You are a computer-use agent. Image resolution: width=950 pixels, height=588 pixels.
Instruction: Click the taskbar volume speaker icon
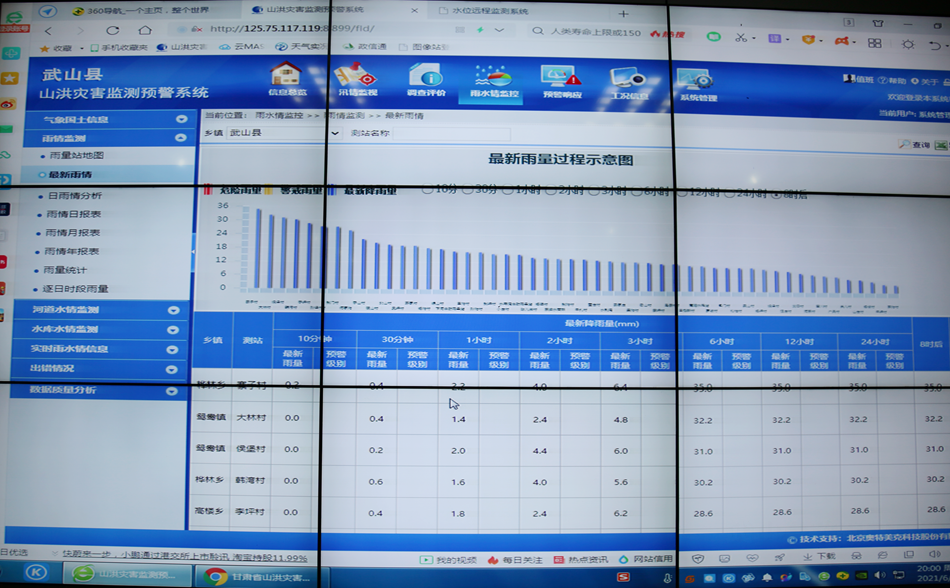880,575
